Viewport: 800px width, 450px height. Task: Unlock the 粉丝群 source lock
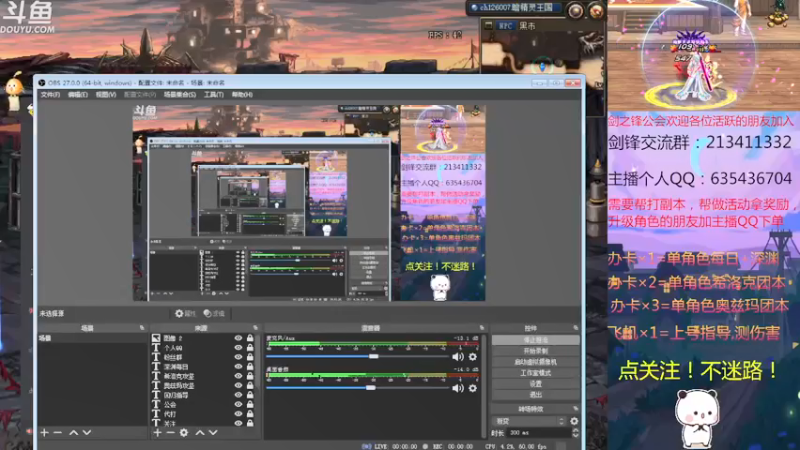coord(250,357)
